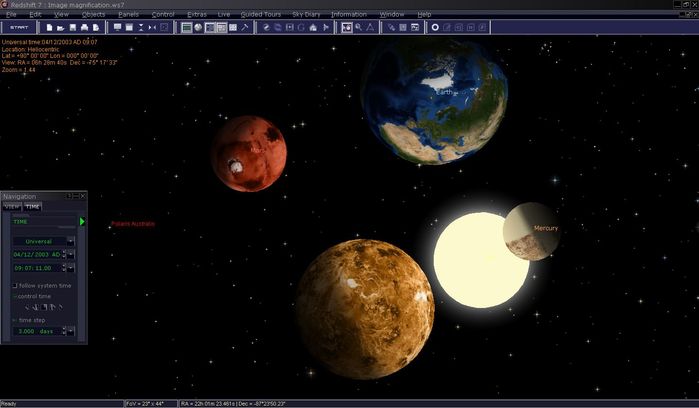Click the START button in toolbar
The width and height of the screenshot is (699, 408).
[x=18, y=27]
